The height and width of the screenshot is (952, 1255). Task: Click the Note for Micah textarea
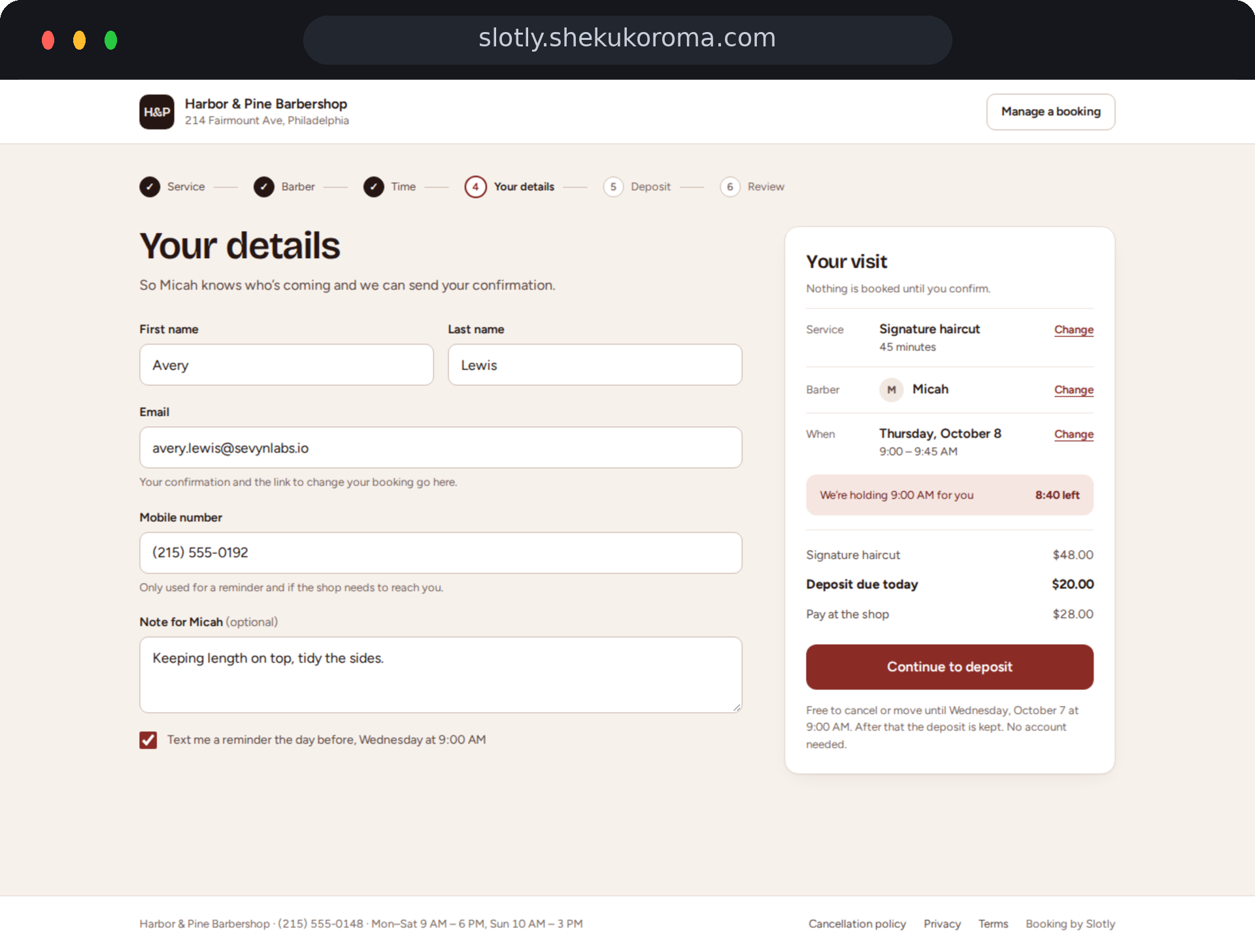pos(441,675)
